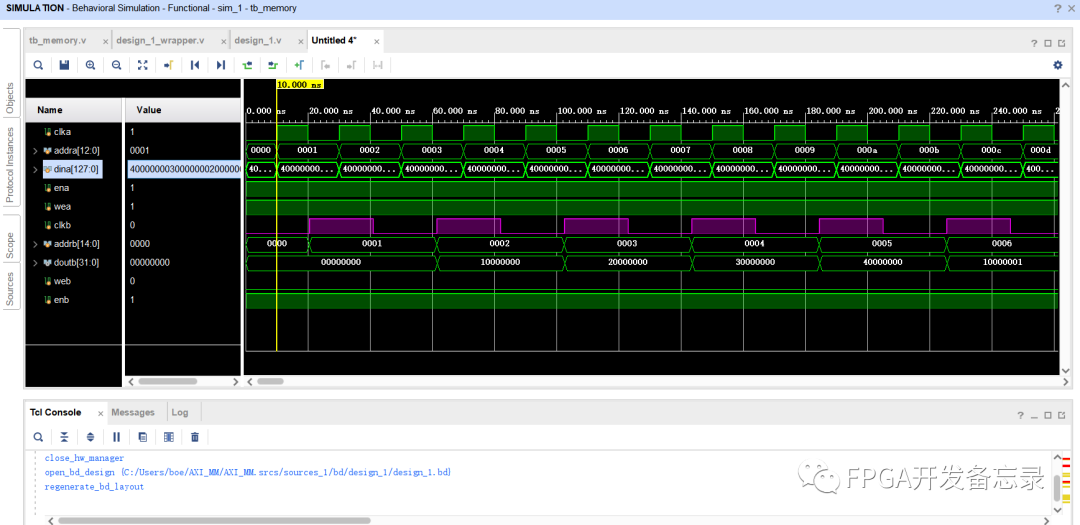Screen dimensions: 1080x525
Task: Jump to the last simulation time
Action: 221,65
